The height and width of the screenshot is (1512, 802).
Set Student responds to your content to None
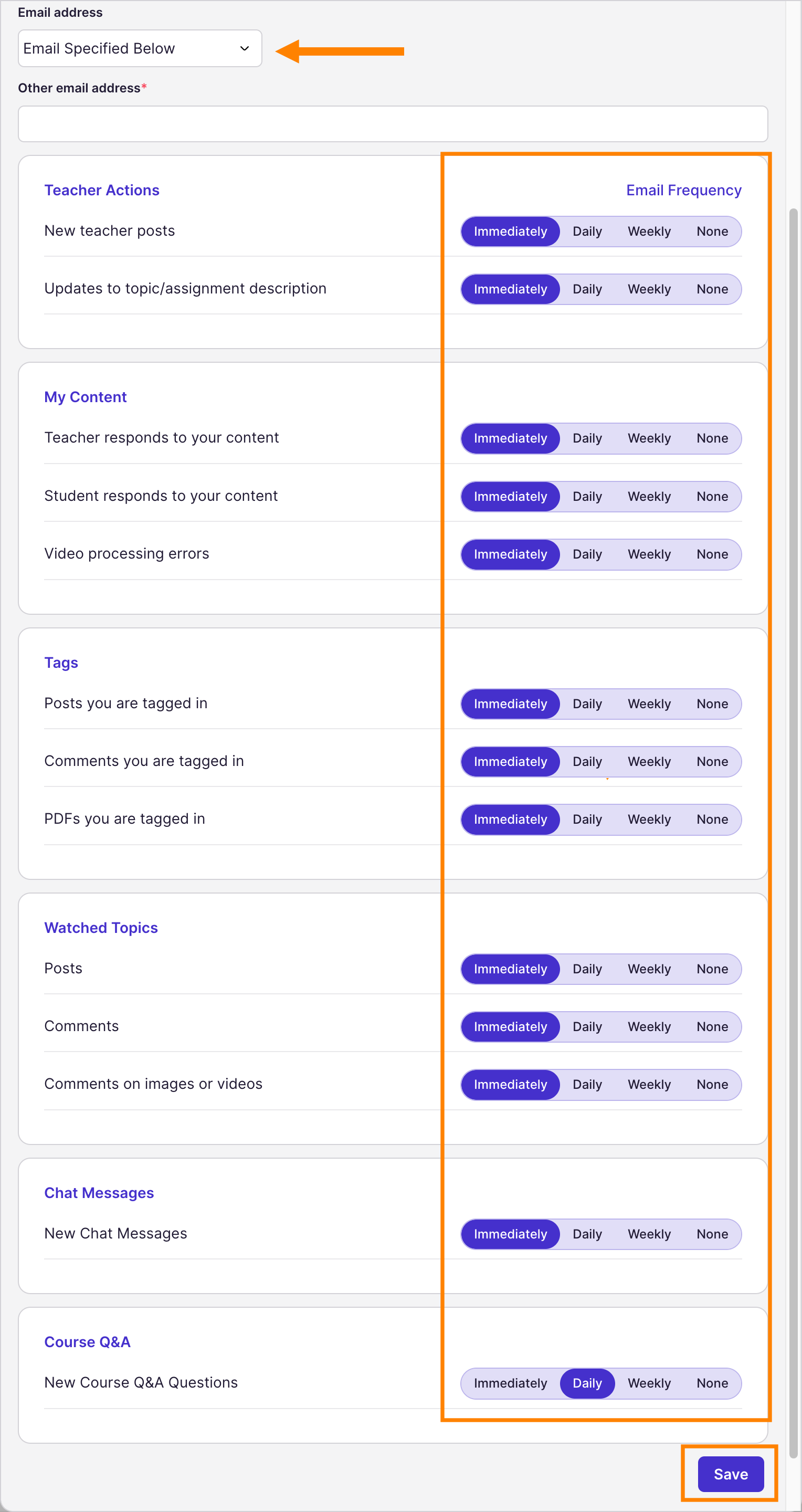click(712, 497)
